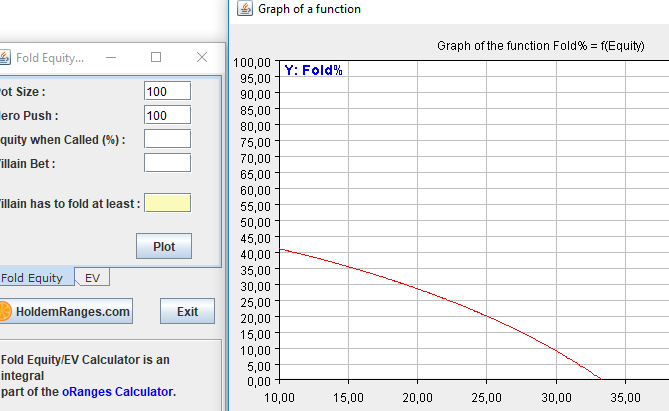
Task: Click the 20,00 x-axis value
Action: click(417, 398)
